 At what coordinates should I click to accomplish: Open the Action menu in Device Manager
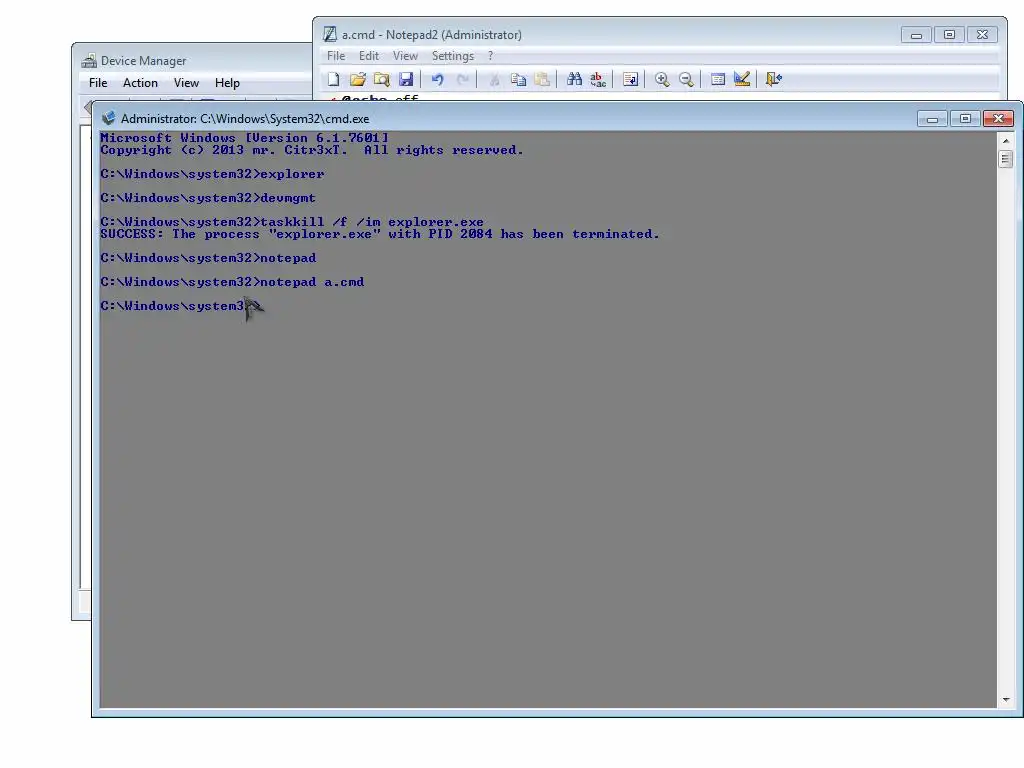coord(140,83)
